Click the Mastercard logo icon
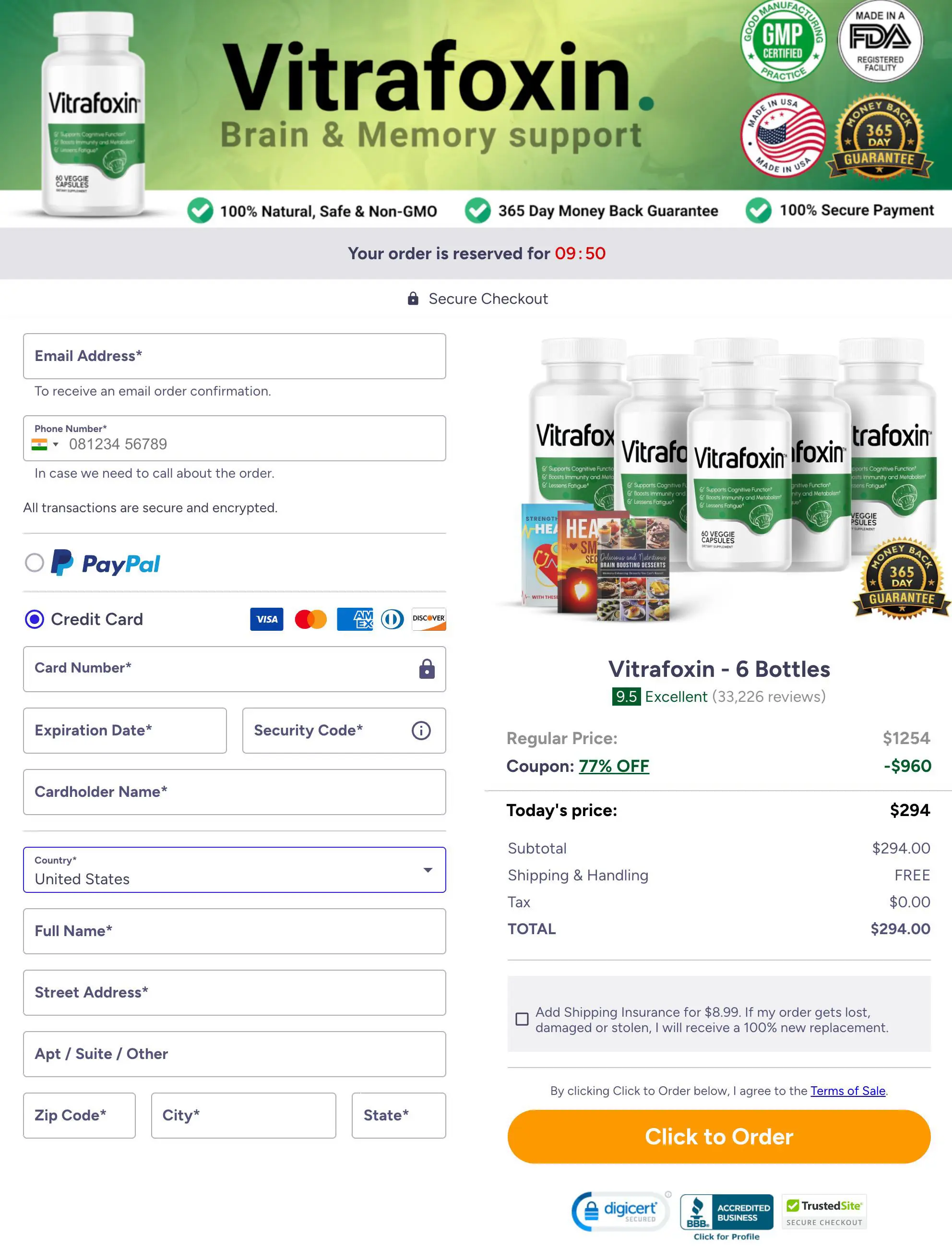 point(310,619)
